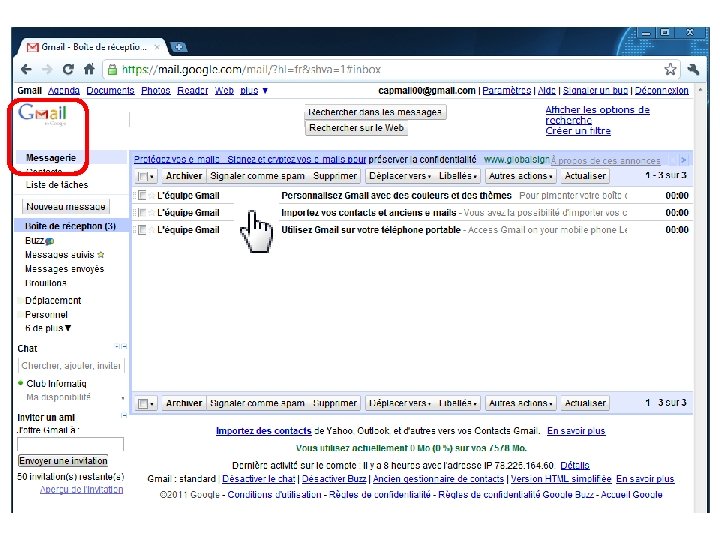Click the Déconnexion link

tap(662, 91)
